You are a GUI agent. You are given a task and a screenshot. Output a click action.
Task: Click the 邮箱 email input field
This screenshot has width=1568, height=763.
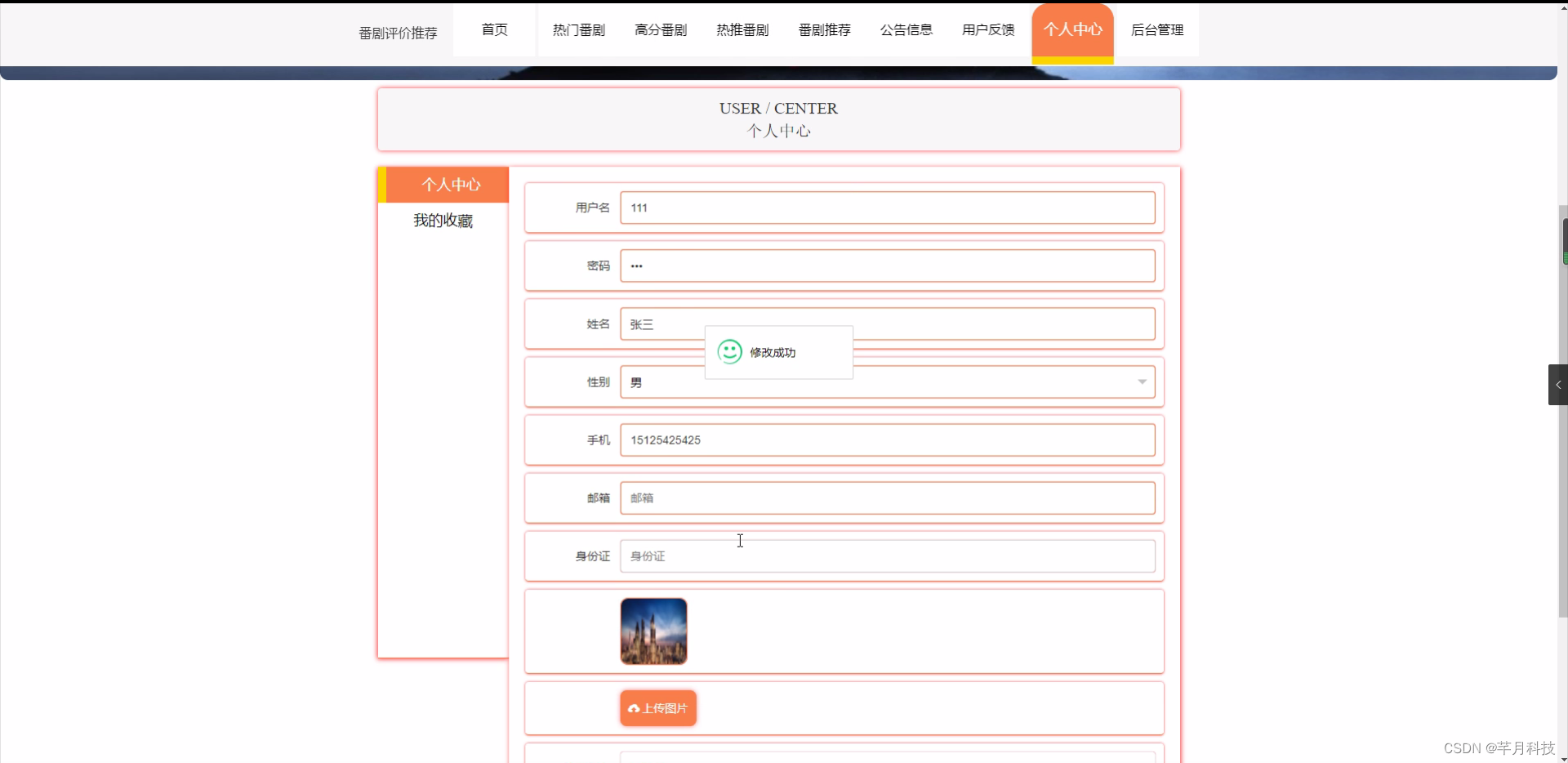[888, 498]
